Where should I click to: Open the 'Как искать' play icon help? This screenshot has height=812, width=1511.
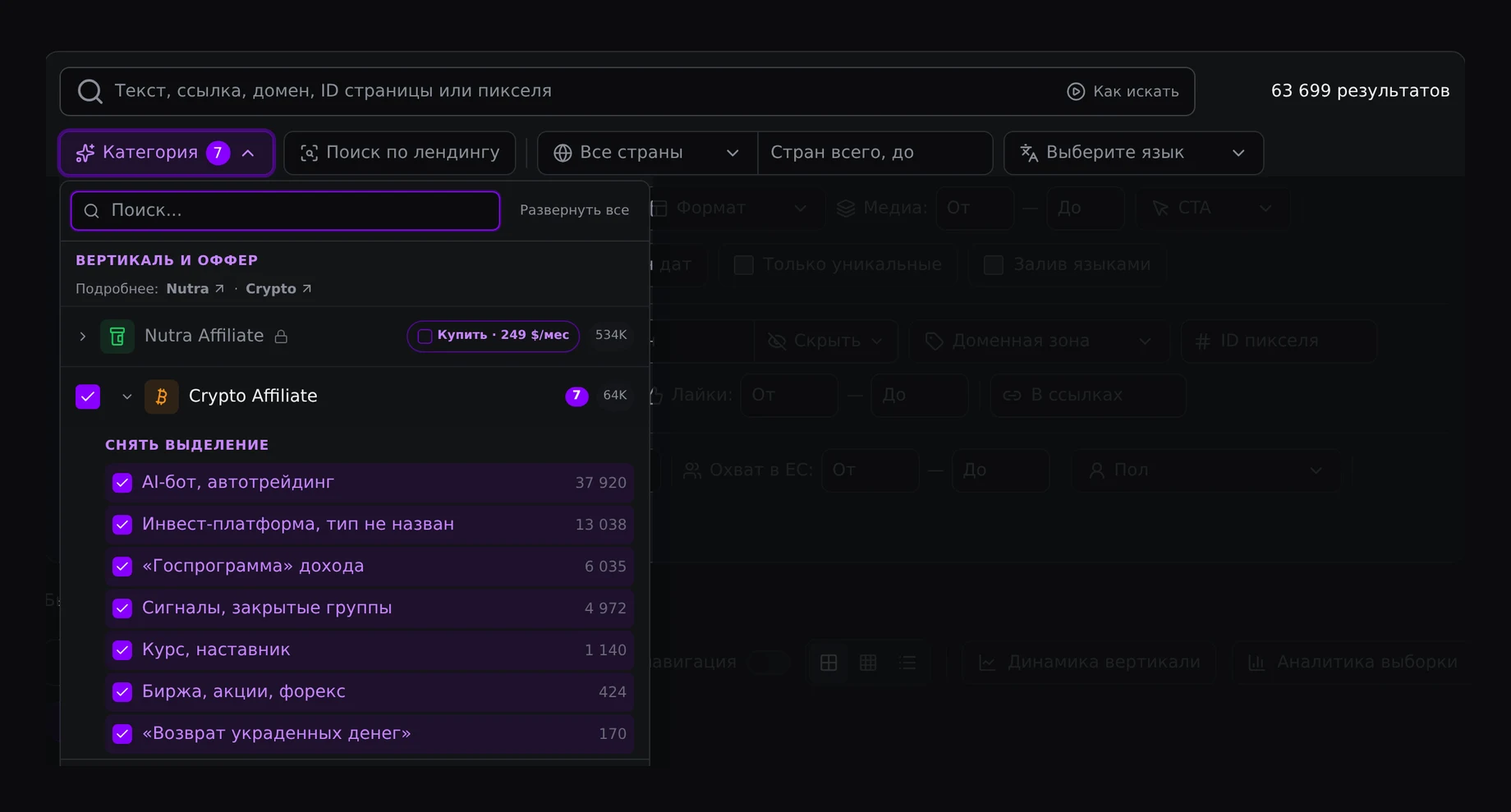(1075, 91)
